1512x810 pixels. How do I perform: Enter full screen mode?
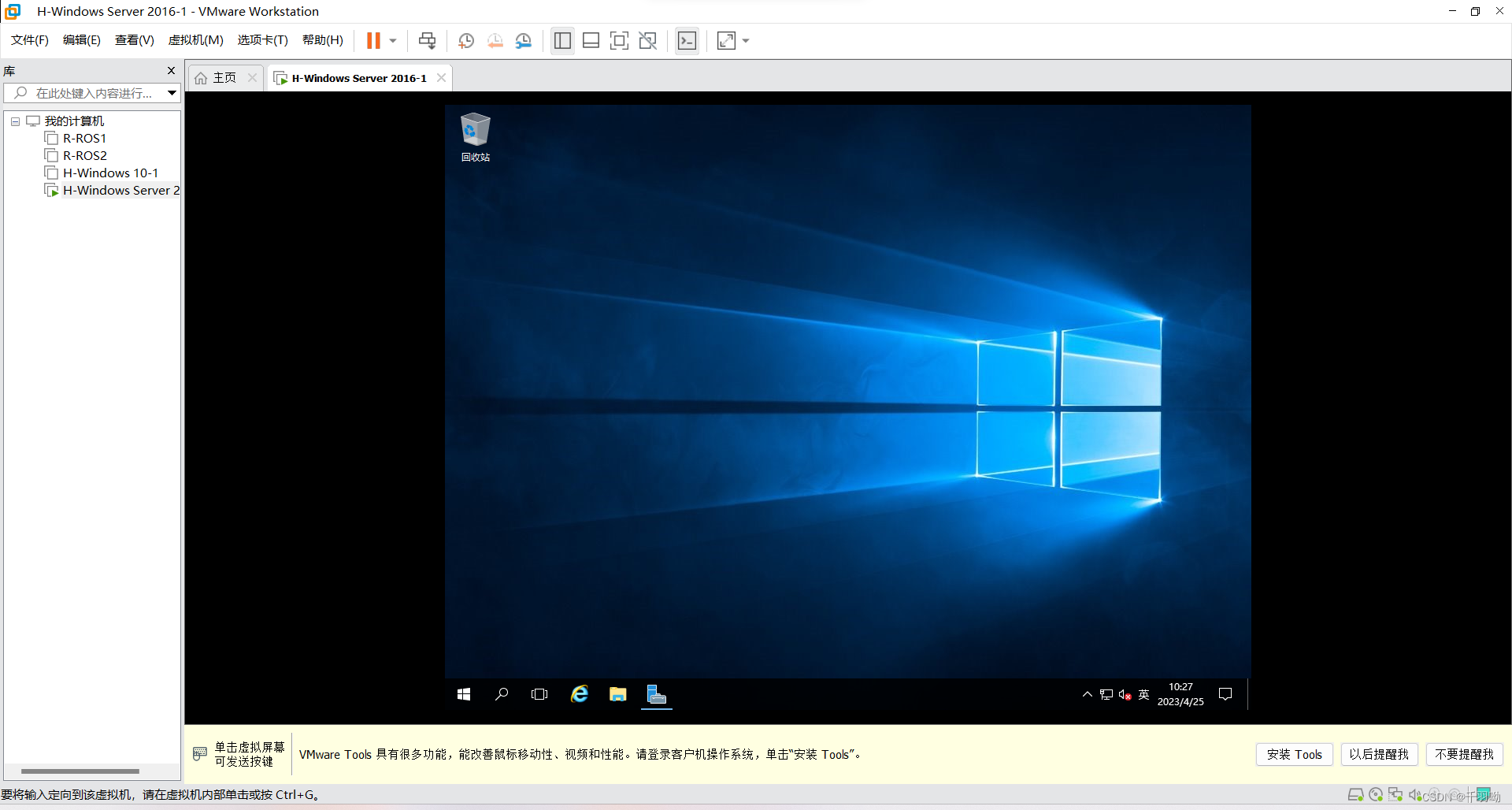click(x=619, y=40)
